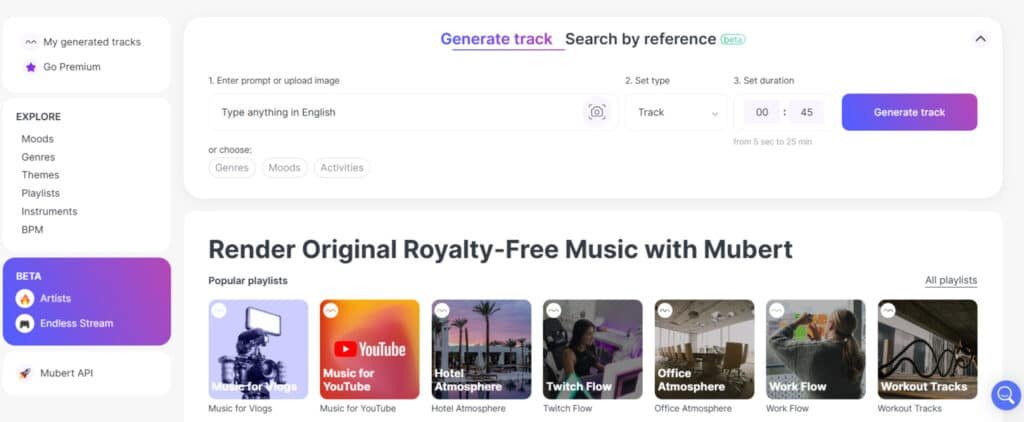Click Music for Vlogs caption text below thumbnail

pyautogui.click(x=240, y=408)
